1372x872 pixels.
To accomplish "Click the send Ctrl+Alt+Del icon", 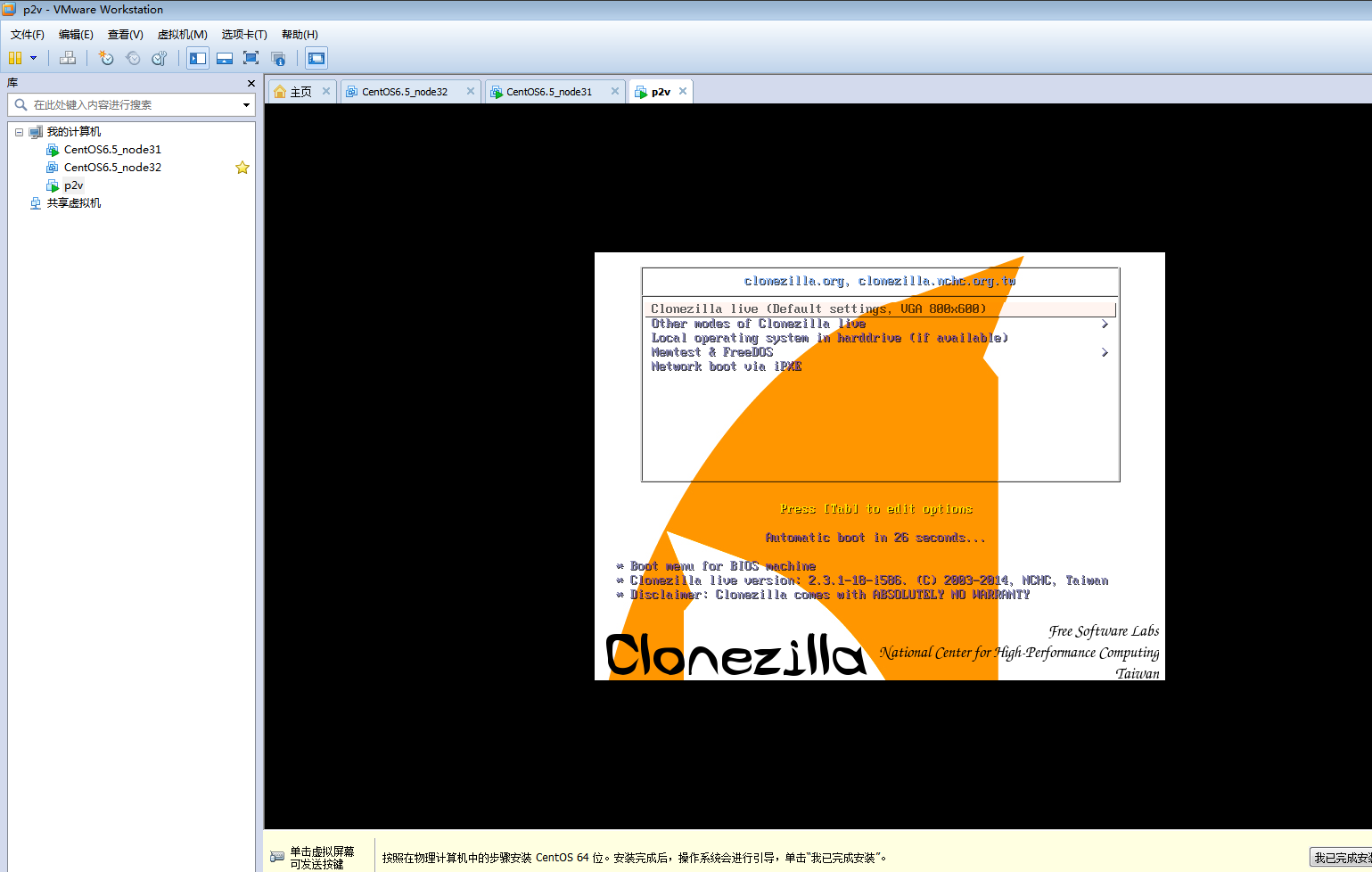I will (x=68, y=58).
